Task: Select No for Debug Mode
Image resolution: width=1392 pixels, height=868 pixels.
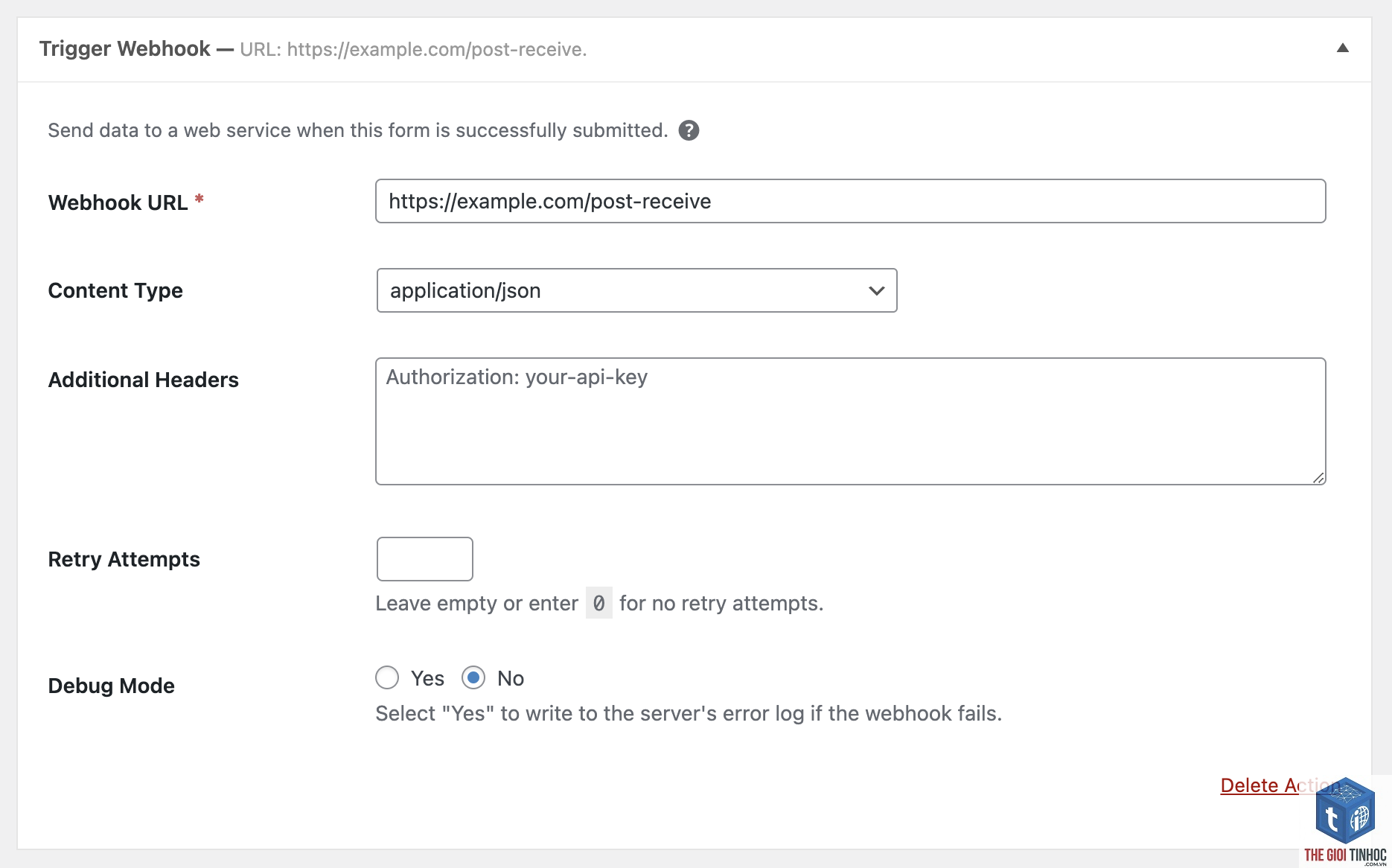Action: tap(473, 677)
